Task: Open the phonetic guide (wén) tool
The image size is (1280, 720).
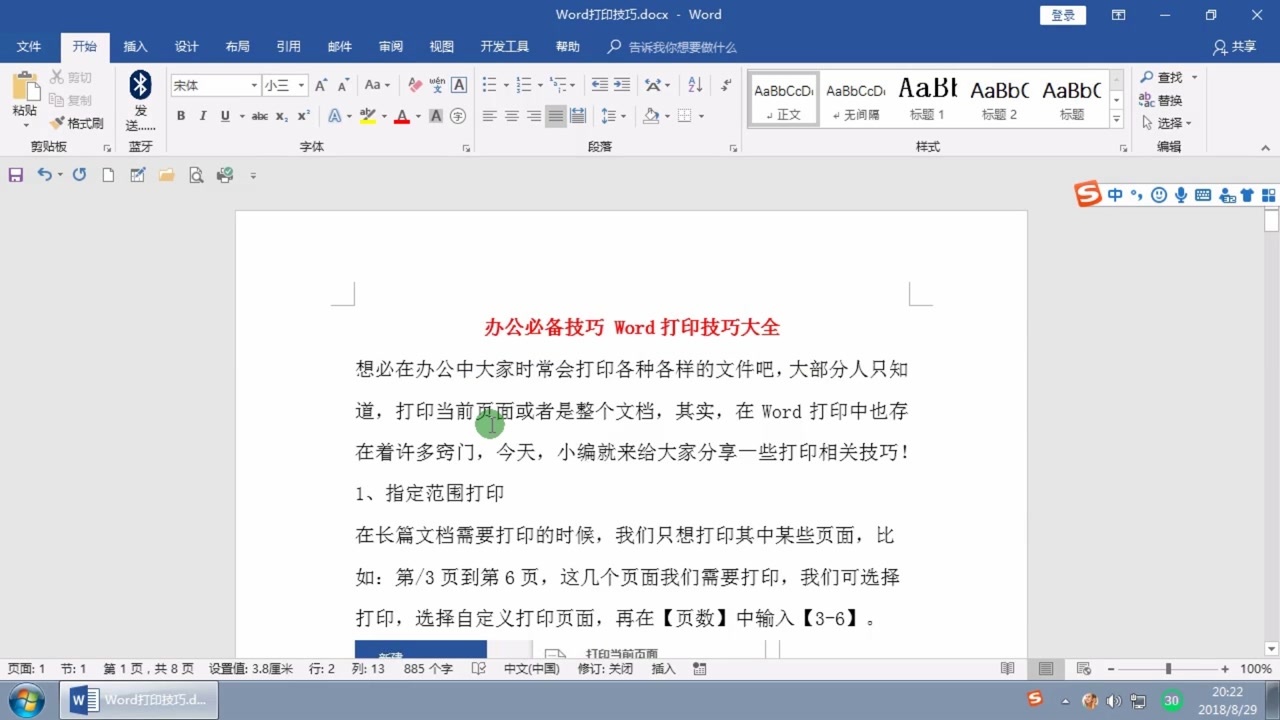Action: [437, 86]
